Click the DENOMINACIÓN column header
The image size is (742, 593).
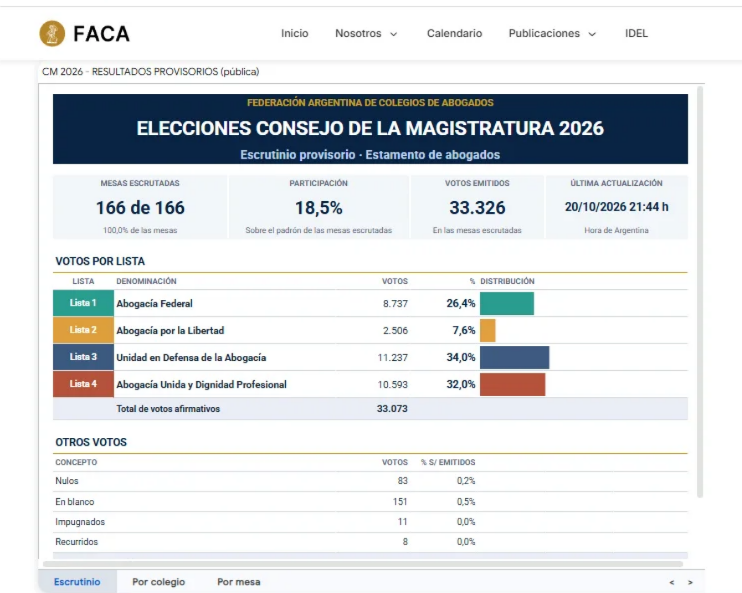pos(146,281)
